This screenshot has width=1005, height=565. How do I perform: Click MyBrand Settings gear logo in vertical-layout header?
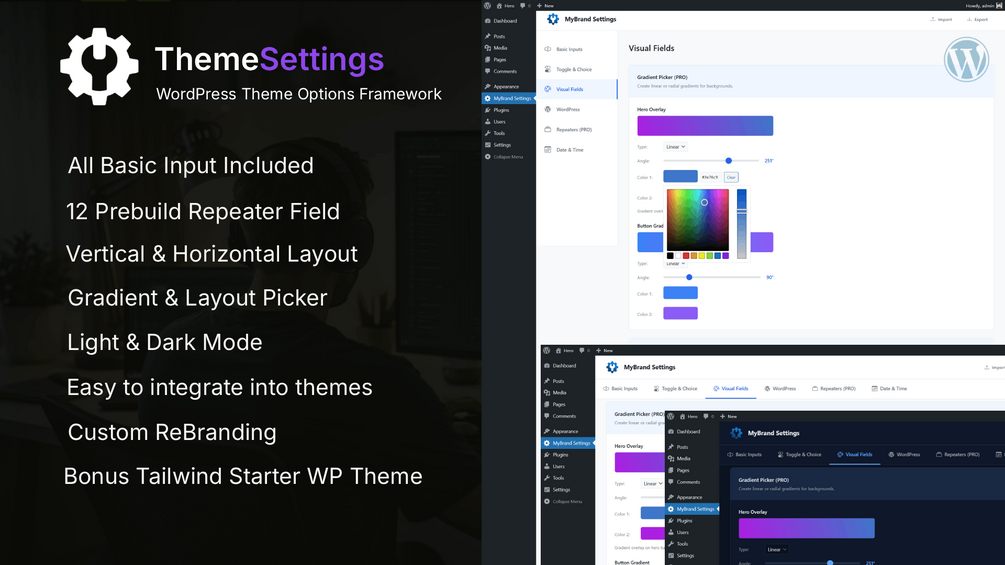pos(552,19)
